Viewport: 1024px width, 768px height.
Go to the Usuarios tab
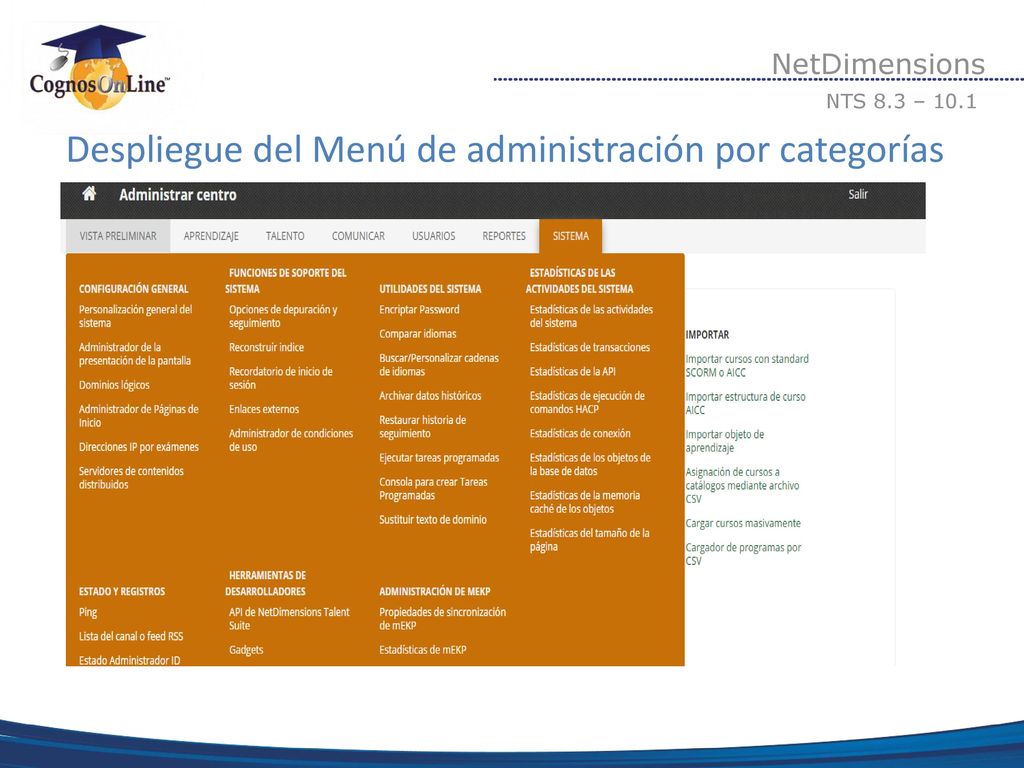(x=434, y=236)
